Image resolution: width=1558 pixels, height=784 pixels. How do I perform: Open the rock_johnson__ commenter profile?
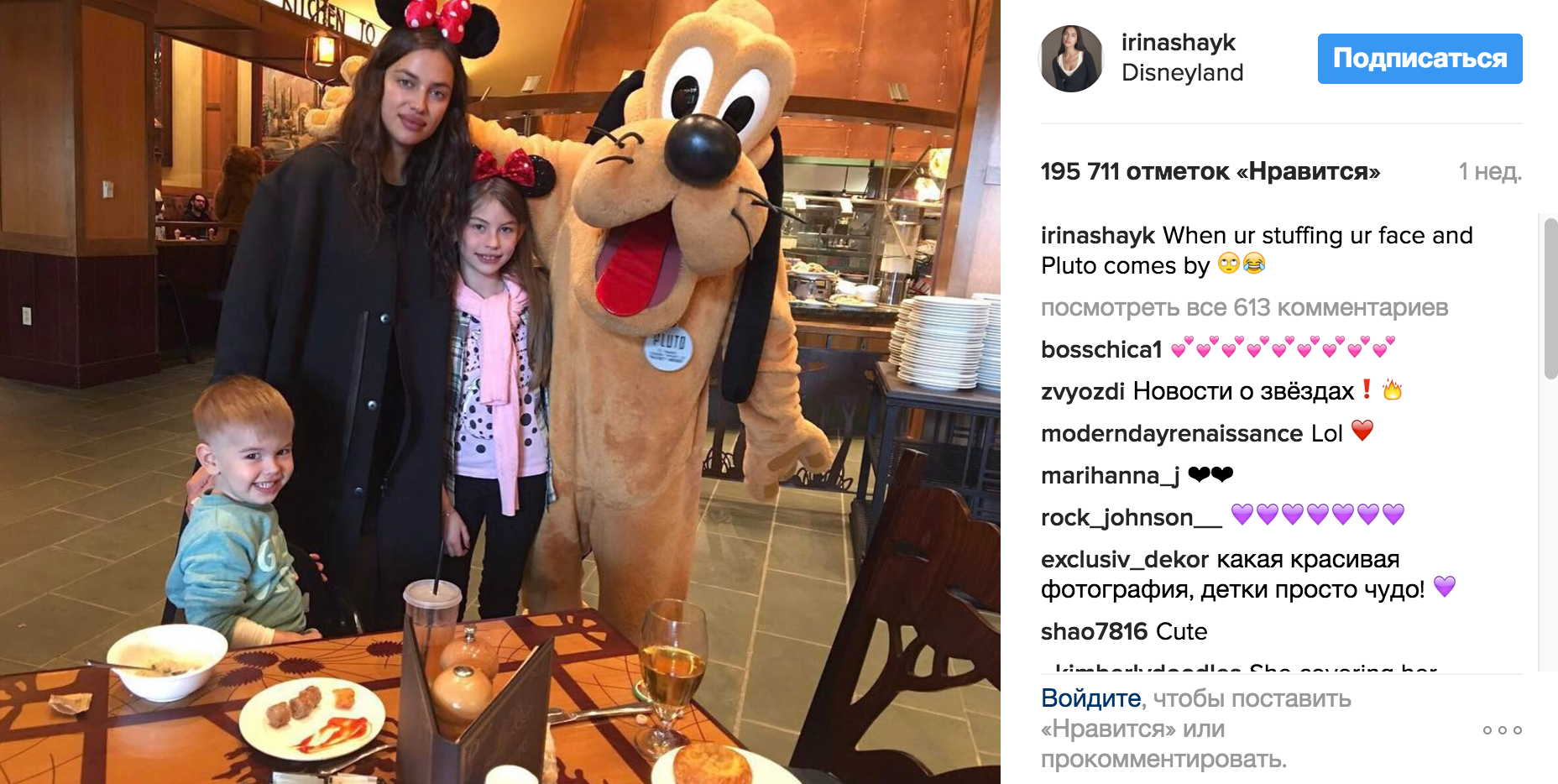point(1131,517)
